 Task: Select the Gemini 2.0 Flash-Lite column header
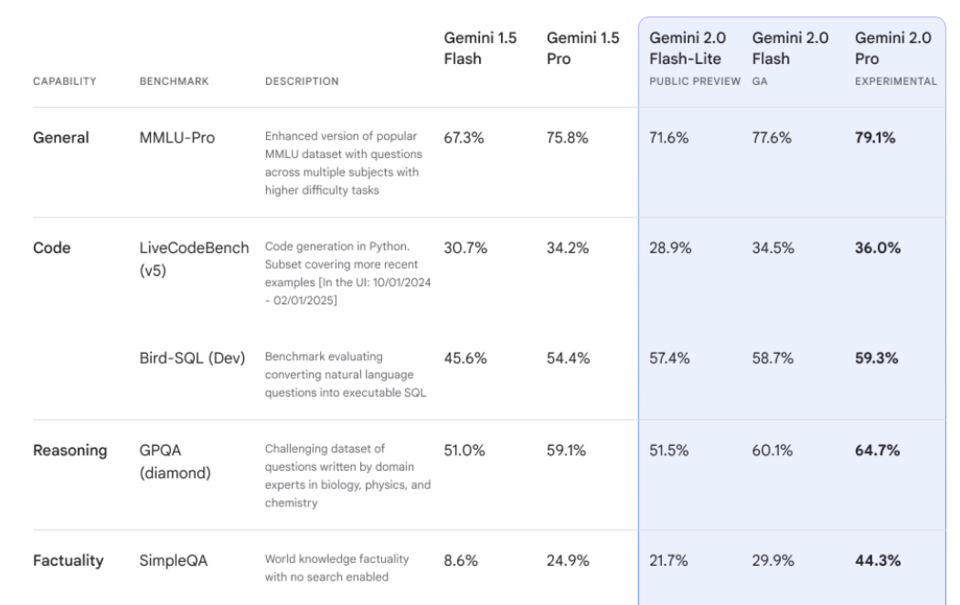(x=689, y=48)
